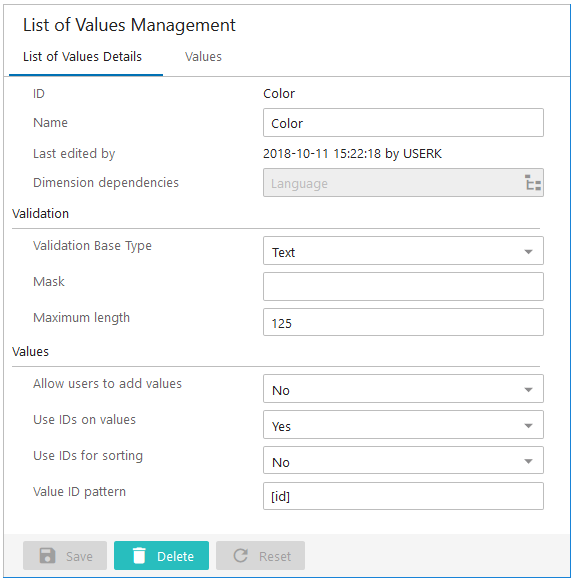Viewport: 574px width, 581px height.
Task: Click the Reset button label
Action: [x=275, y=556]
